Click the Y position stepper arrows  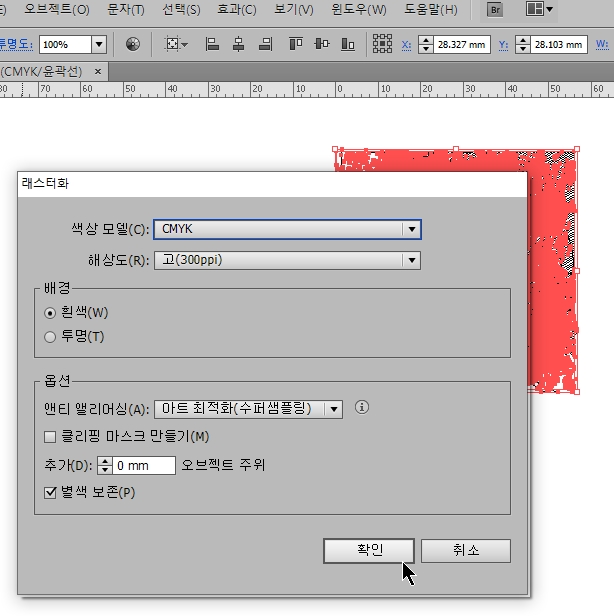[x=522, y=44]
